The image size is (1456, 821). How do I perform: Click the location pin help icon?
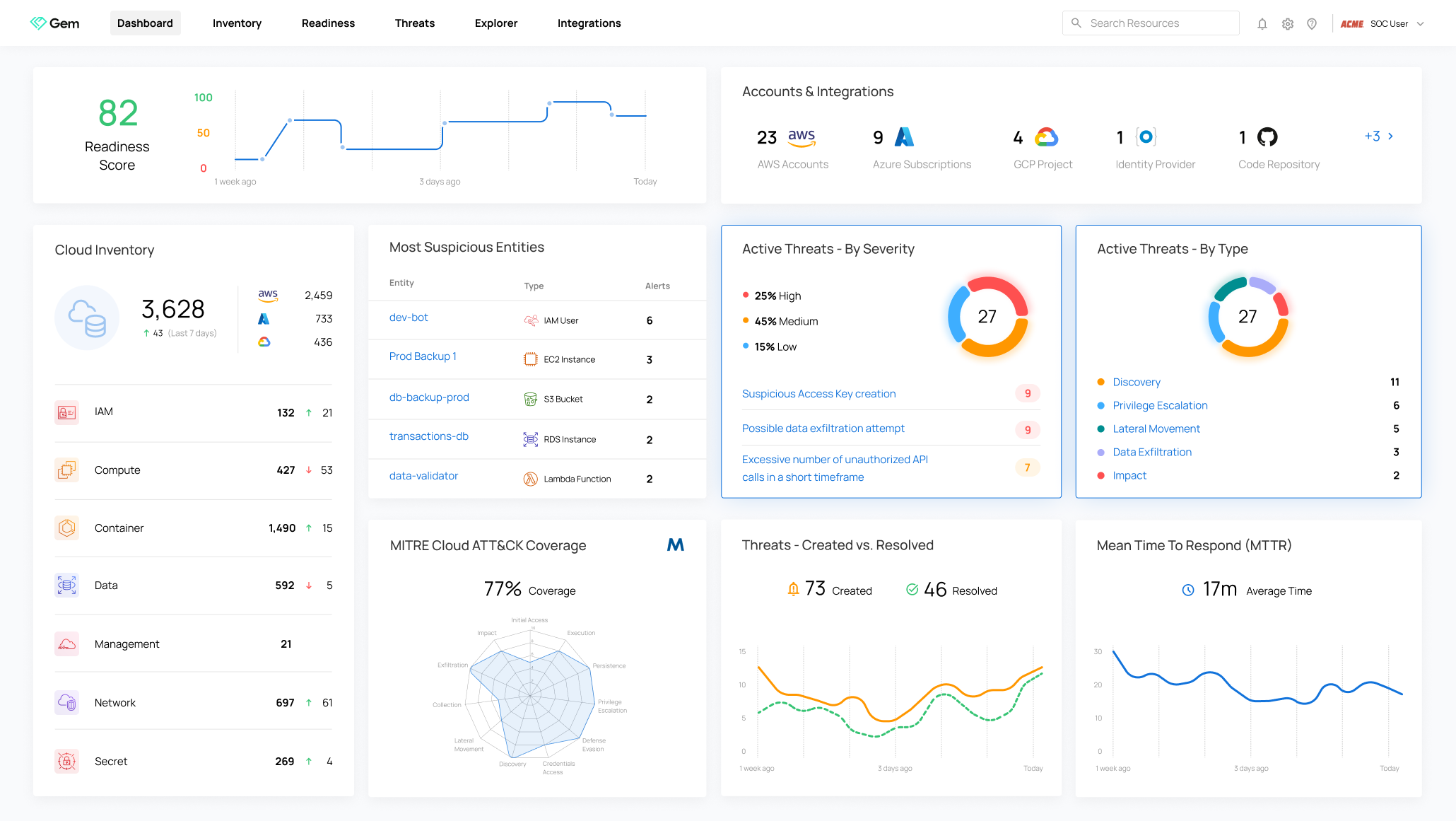1312,24
